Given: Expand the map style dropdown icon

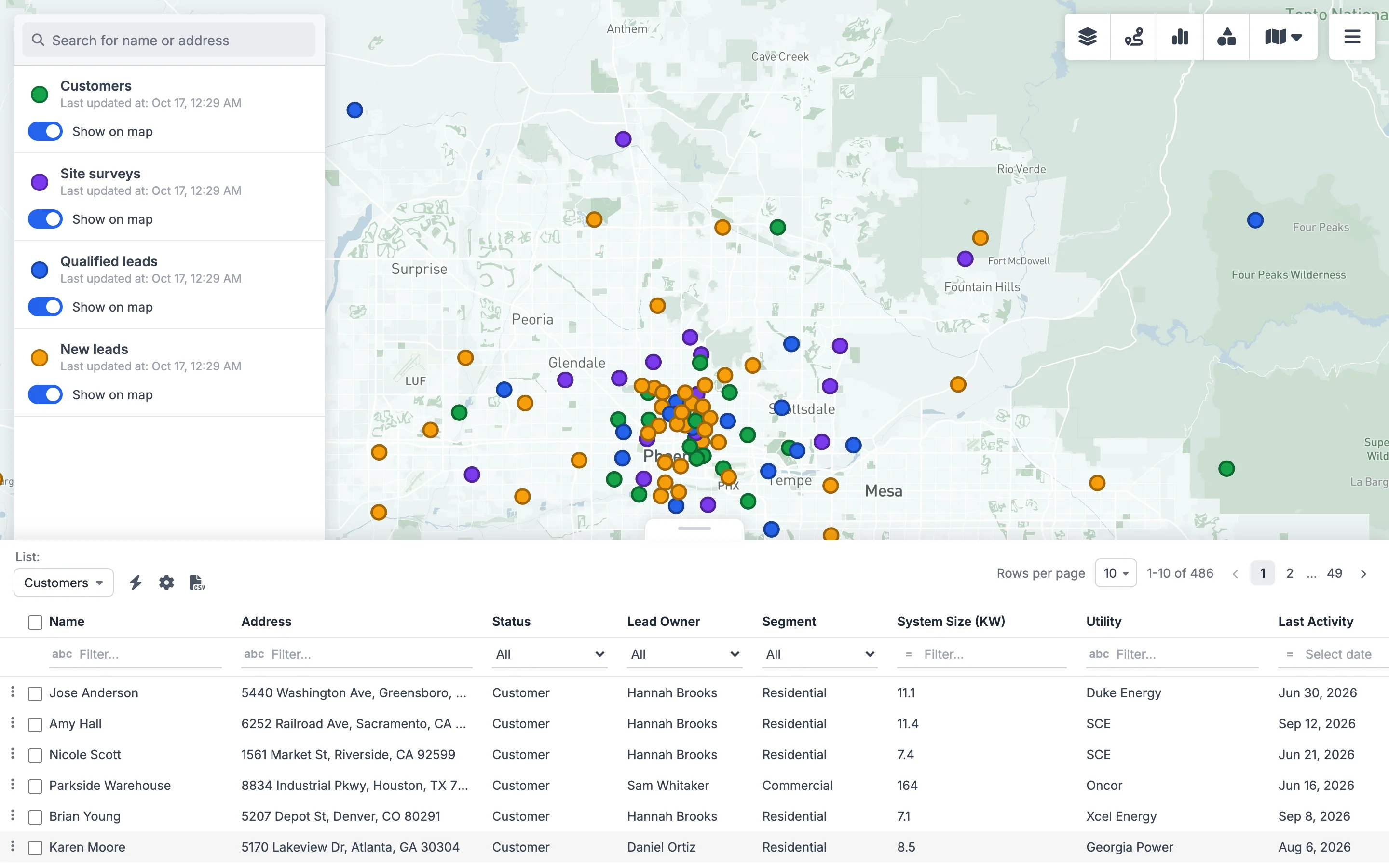Looking at the screenshot, I should coord(1283,37).
